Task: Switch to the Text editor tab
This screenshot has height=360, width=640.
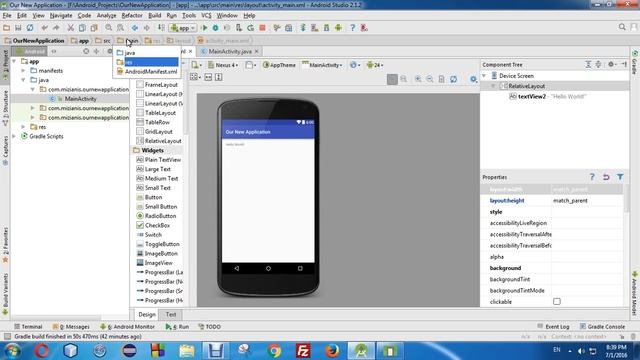Action: coord(171,314)
